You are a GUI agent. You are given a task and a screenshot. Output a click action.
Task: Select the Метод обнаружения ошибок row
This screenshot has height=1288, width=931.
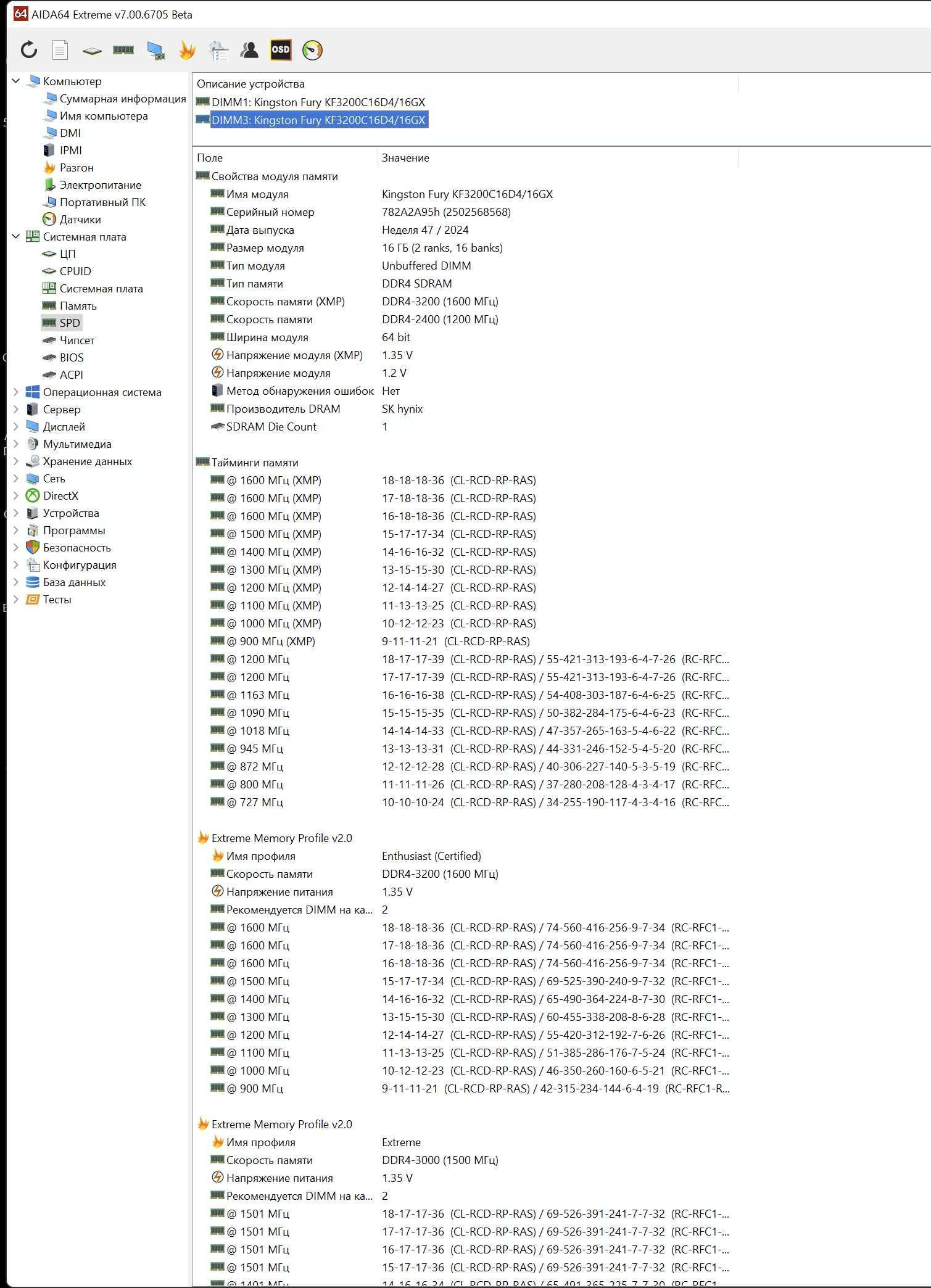pos(465,391)
